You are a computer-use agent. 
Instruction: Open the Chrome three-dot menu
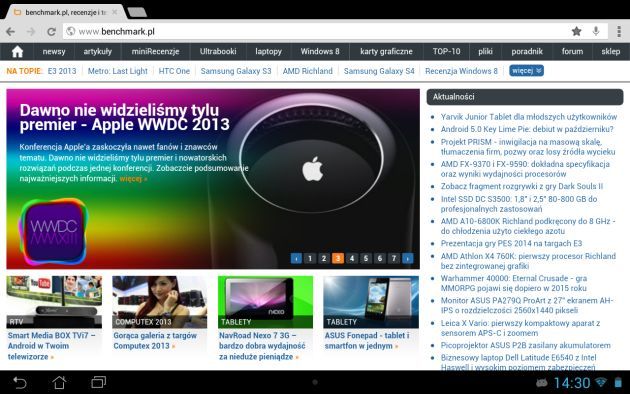coord(619,31)
